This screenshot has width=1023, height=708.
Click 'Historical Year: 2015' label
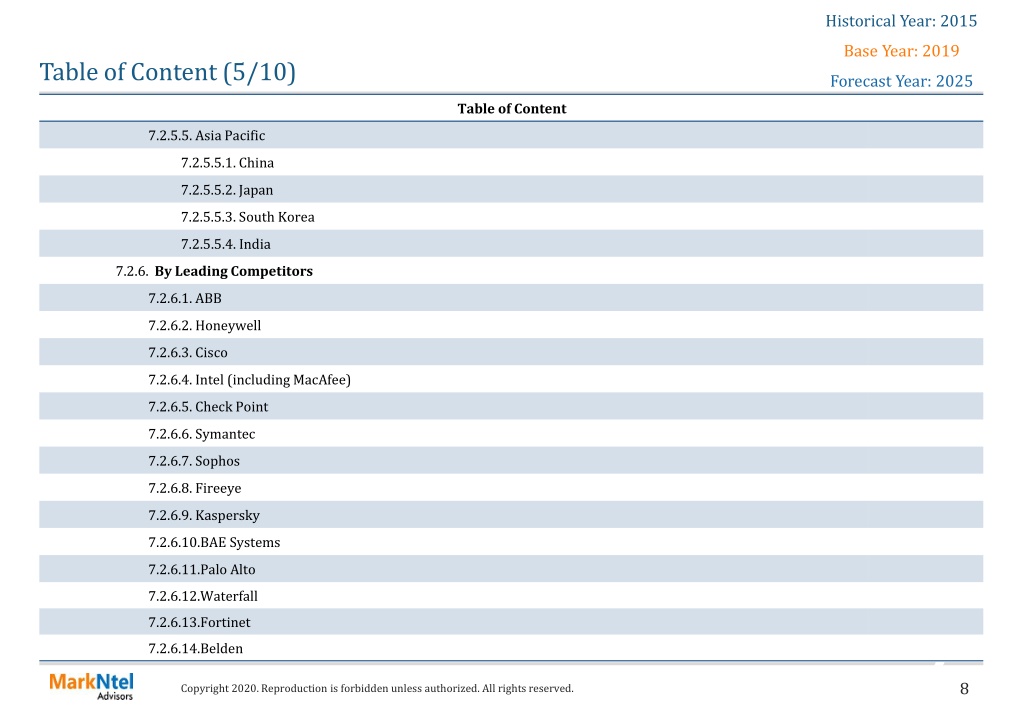901,21
